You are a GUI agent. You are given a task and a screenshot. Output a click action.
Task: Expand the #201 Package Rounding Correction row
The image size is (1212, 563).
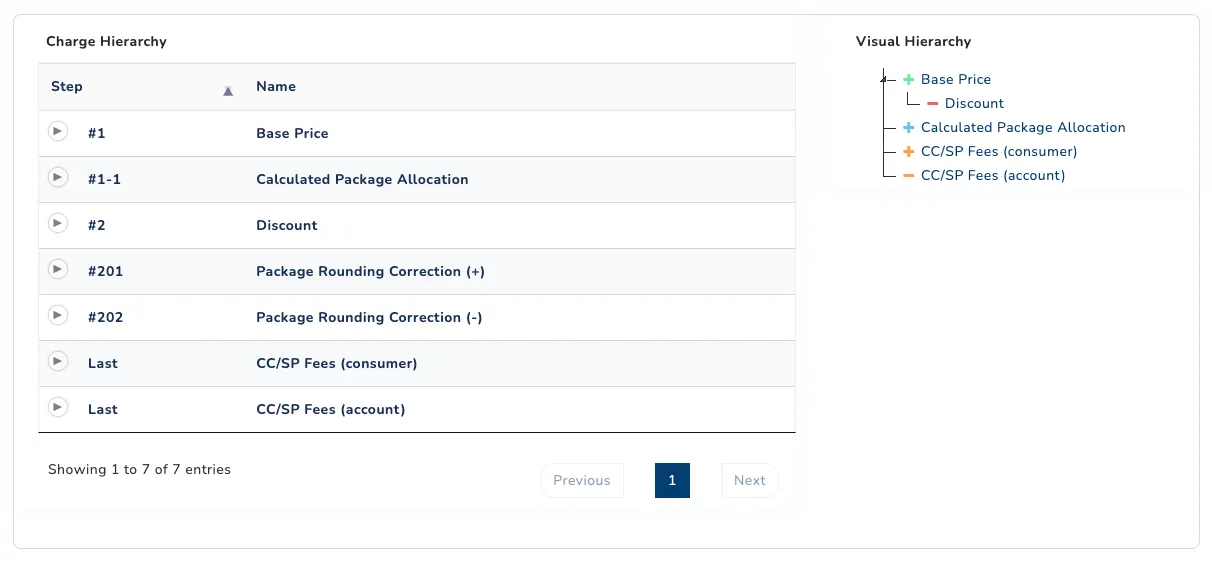(58, 269)
